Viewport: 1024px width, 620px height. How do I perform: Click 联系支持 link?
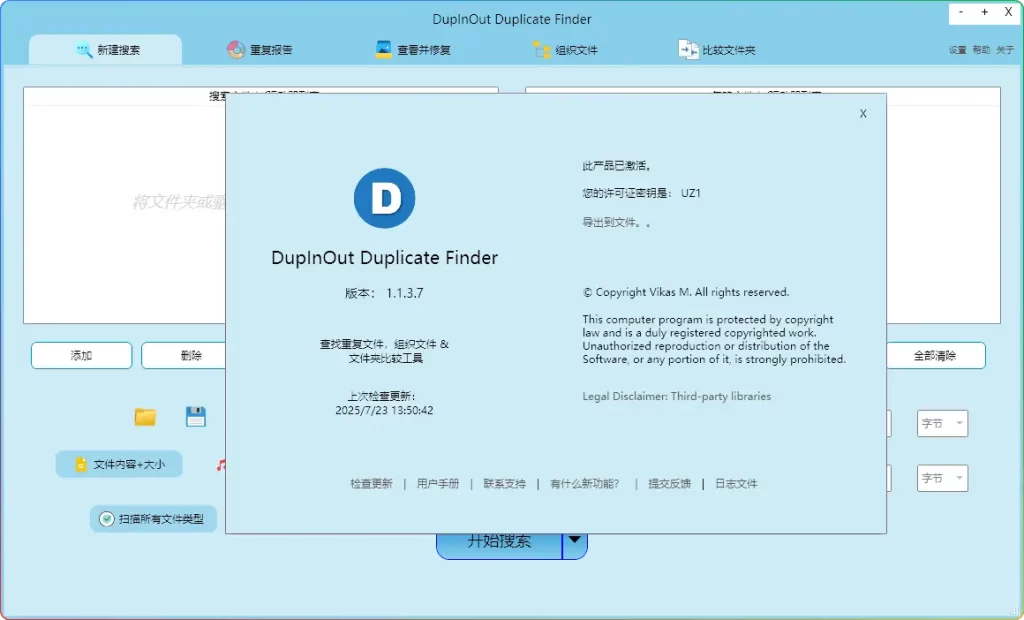504,483
